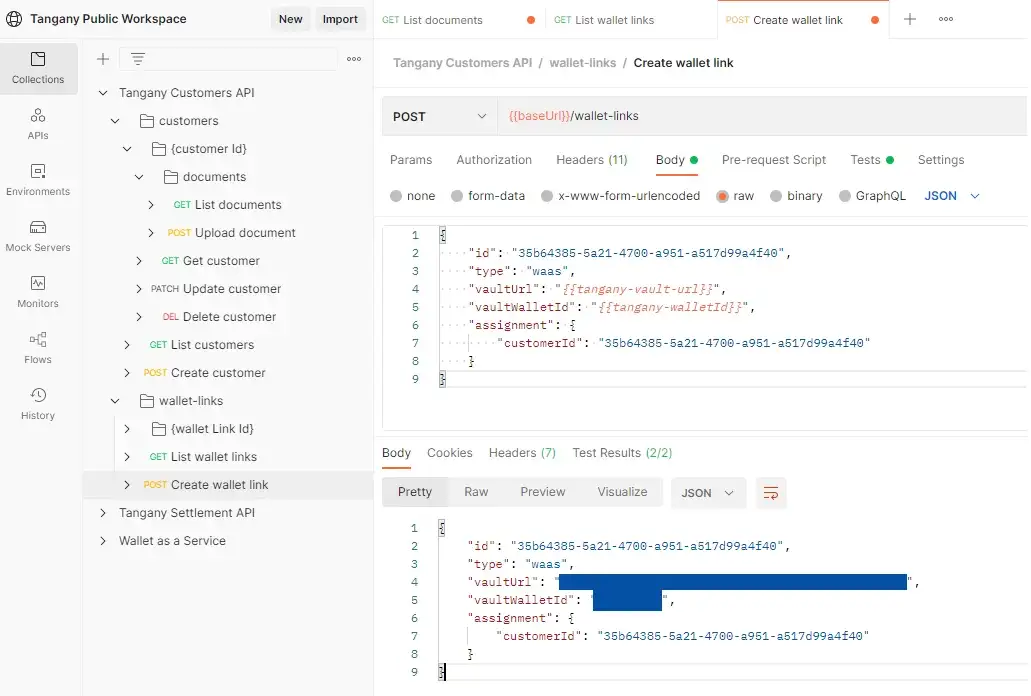
Task: Open the request Headers (11) tab
Action: [x=592, y=160]
